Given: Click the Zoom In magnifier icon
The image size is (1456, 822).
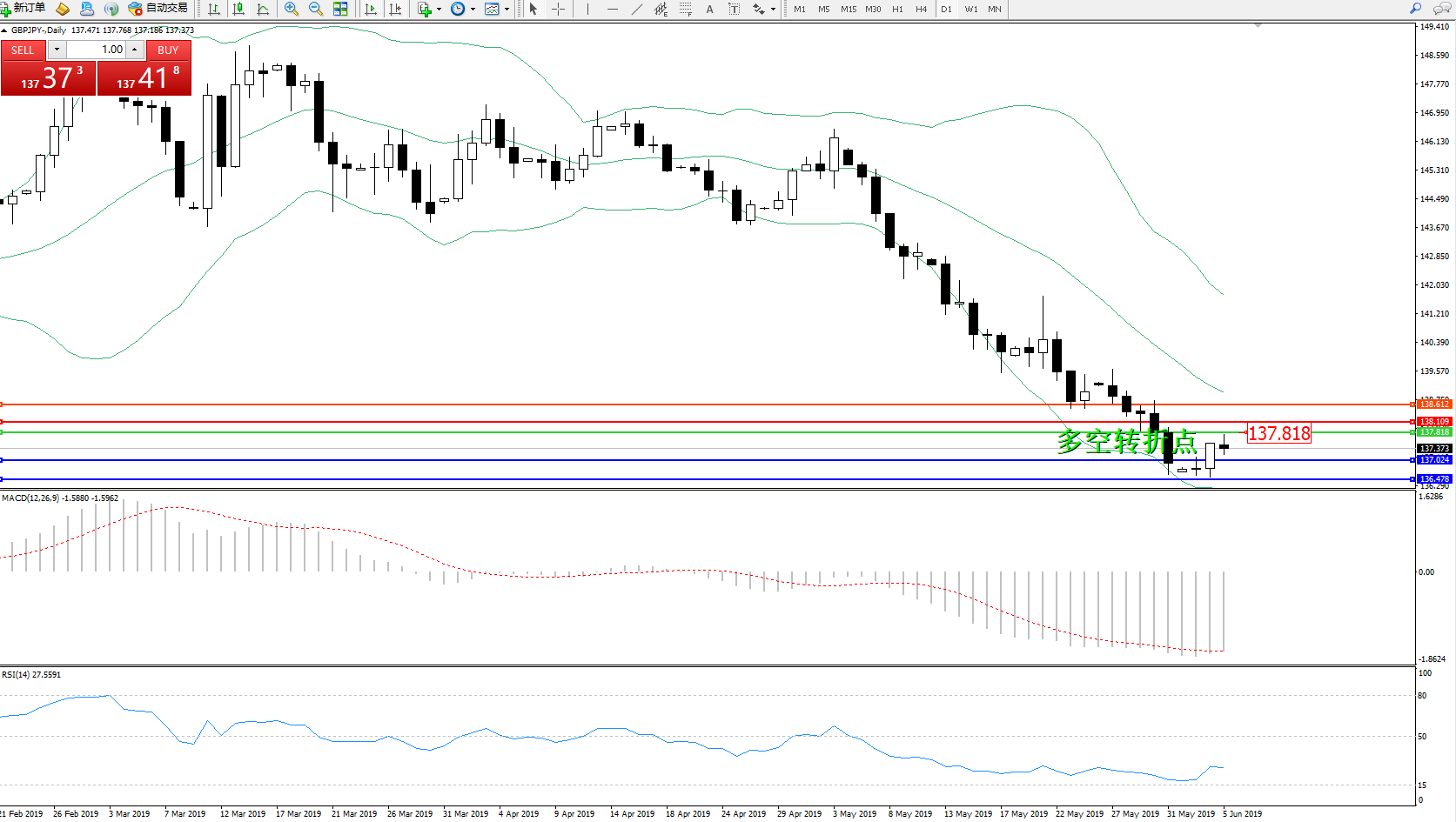Looking at the screenshot, I should pos(292,9).
